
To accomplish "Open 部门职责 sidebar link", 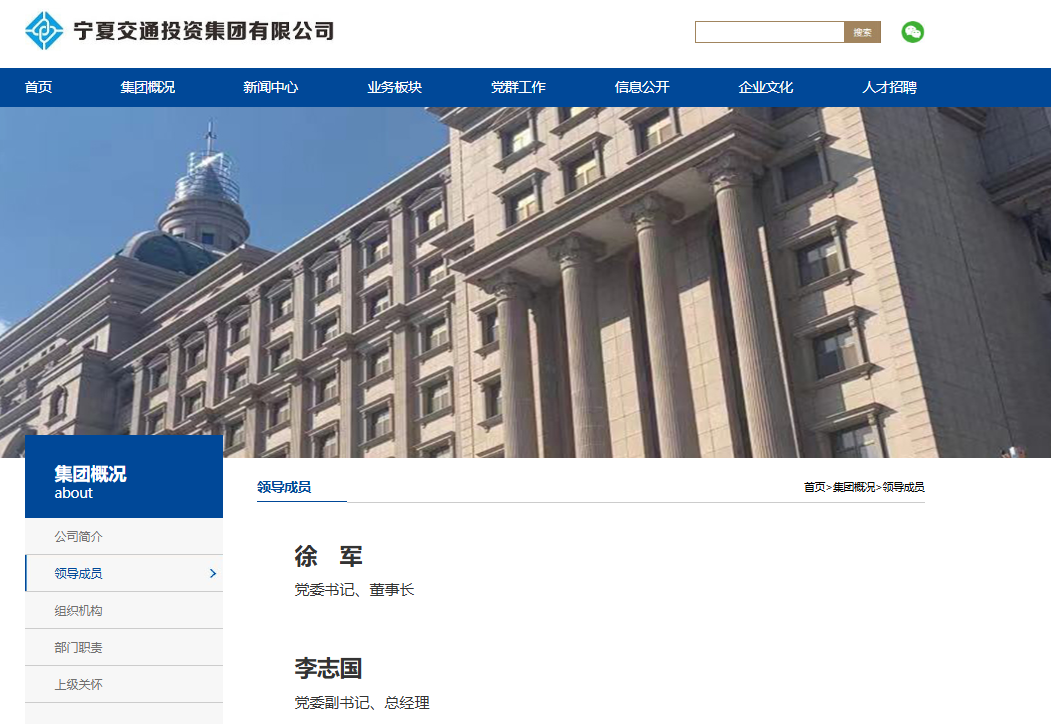I will tap(78, 648).
